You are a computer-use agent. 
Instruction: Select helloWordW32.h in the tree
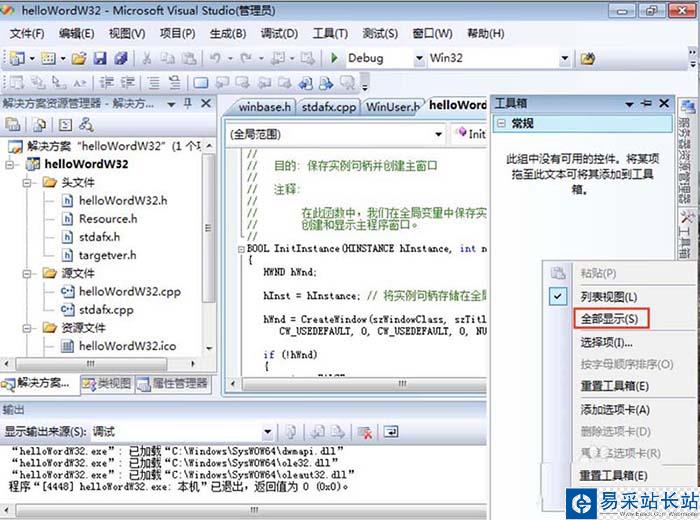pos(123,200)
